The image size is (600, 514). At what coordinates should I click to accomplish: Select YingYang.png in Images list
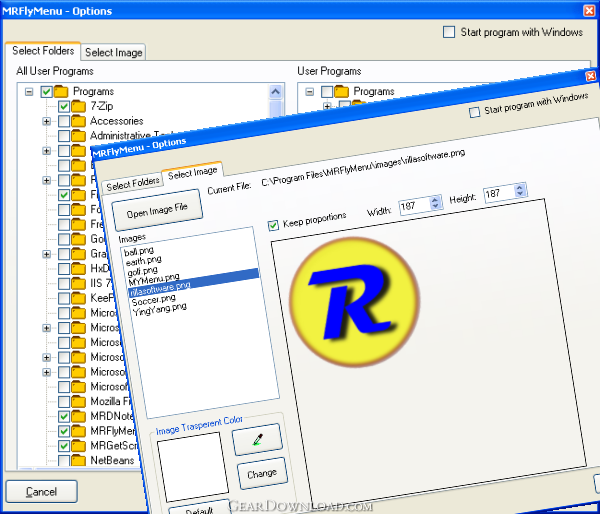click(160, 309)
